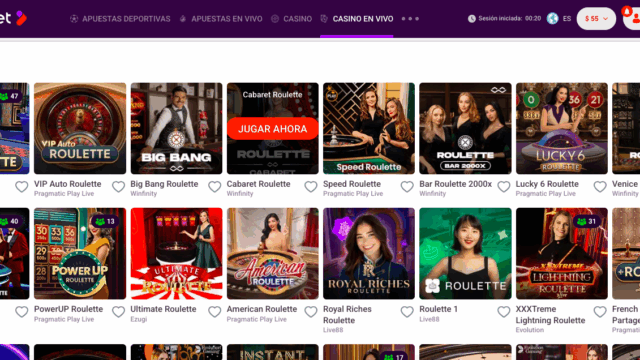The width and height of the screenshot is (640, 360).
Task: Click the Sesión iniciada timer text
Action: (509, 18)
